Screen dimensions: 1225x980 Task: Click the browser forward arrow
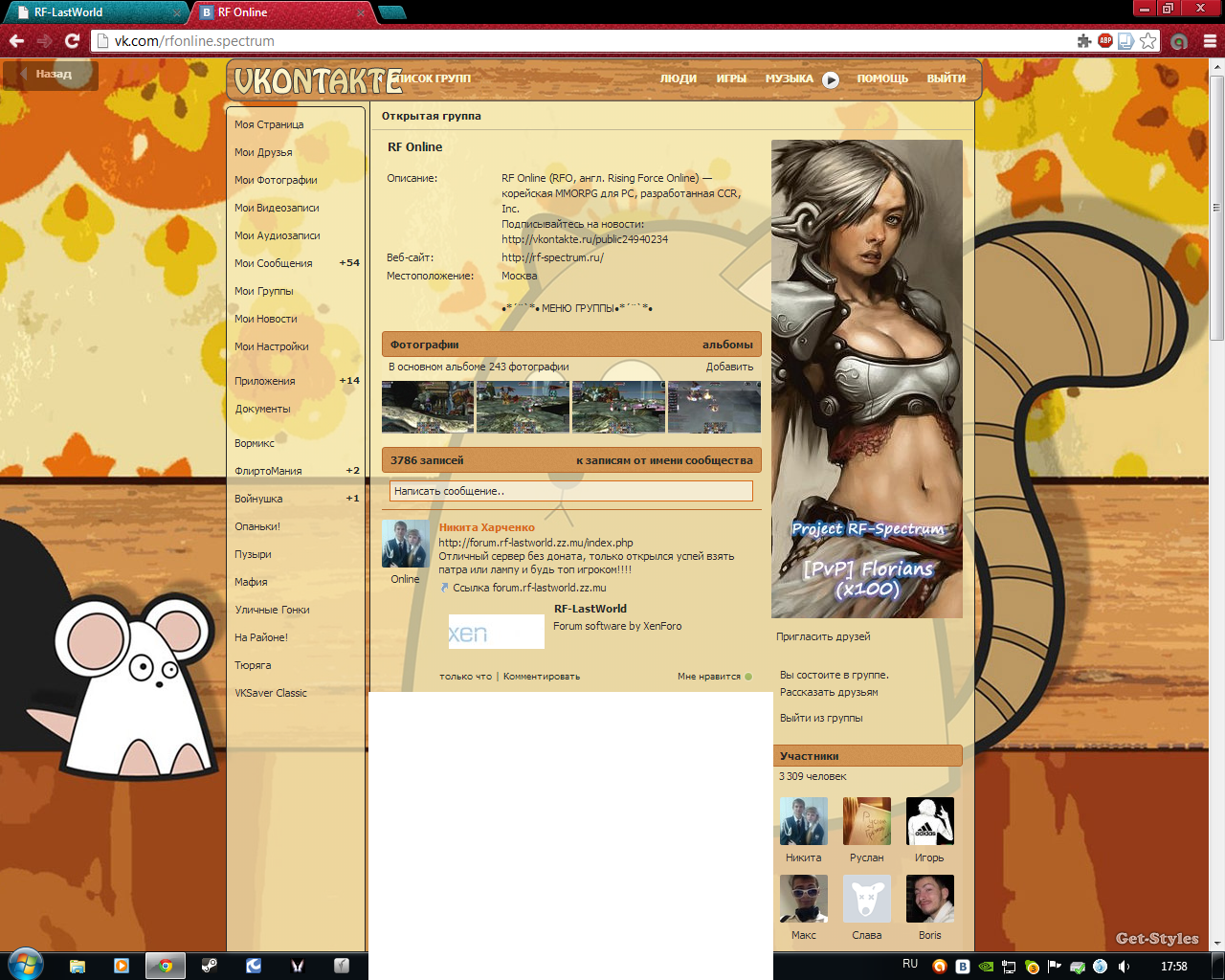44,41
